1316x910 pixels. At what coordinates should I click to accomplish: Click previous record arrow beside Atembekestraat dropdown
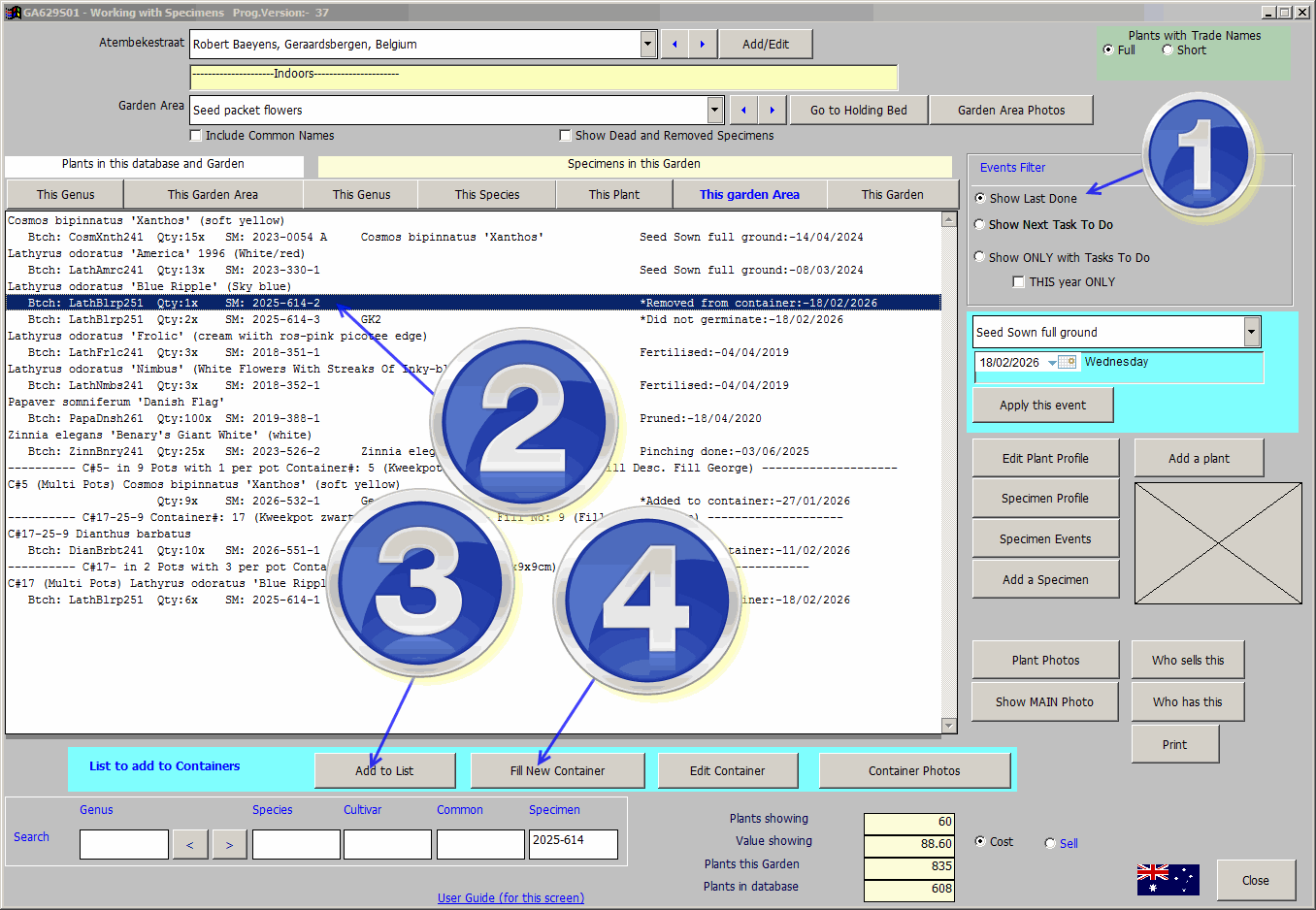click(x=674, y=45)
